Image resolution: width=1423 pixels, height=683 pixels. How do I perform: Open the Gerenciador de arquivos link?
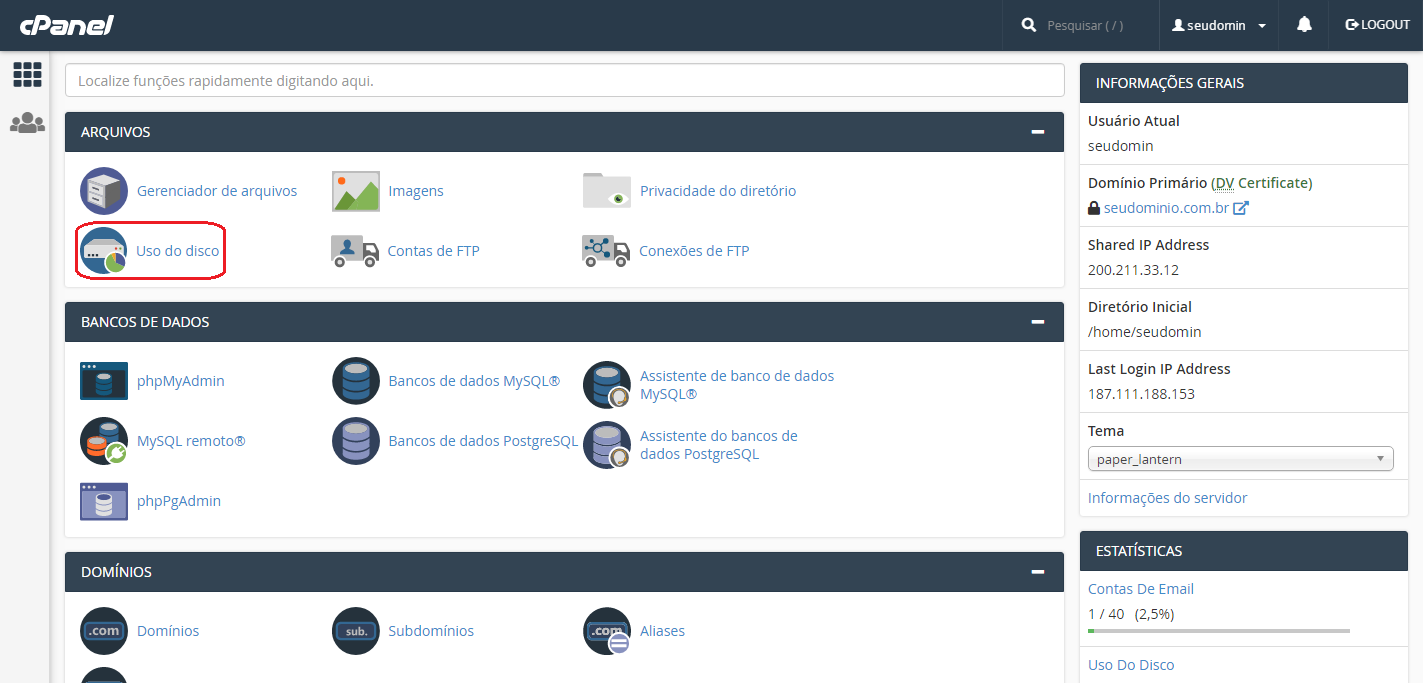(217, 191)
